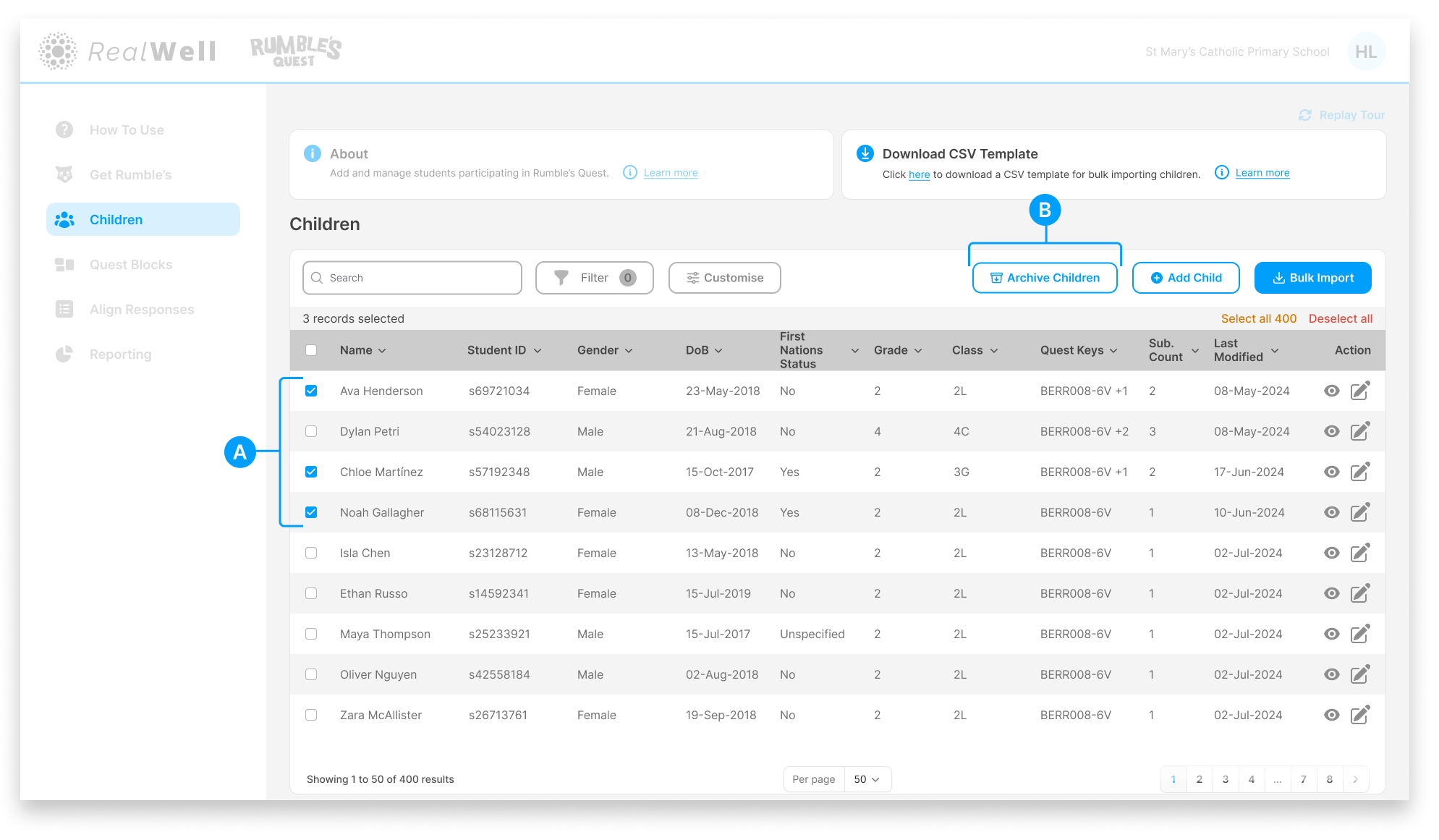Image resolution: width=1439 pixels, height=840 pixels.
Task: Uncheck the Chloe Martínez row checkbox
Action: click(x=311, y=472)
